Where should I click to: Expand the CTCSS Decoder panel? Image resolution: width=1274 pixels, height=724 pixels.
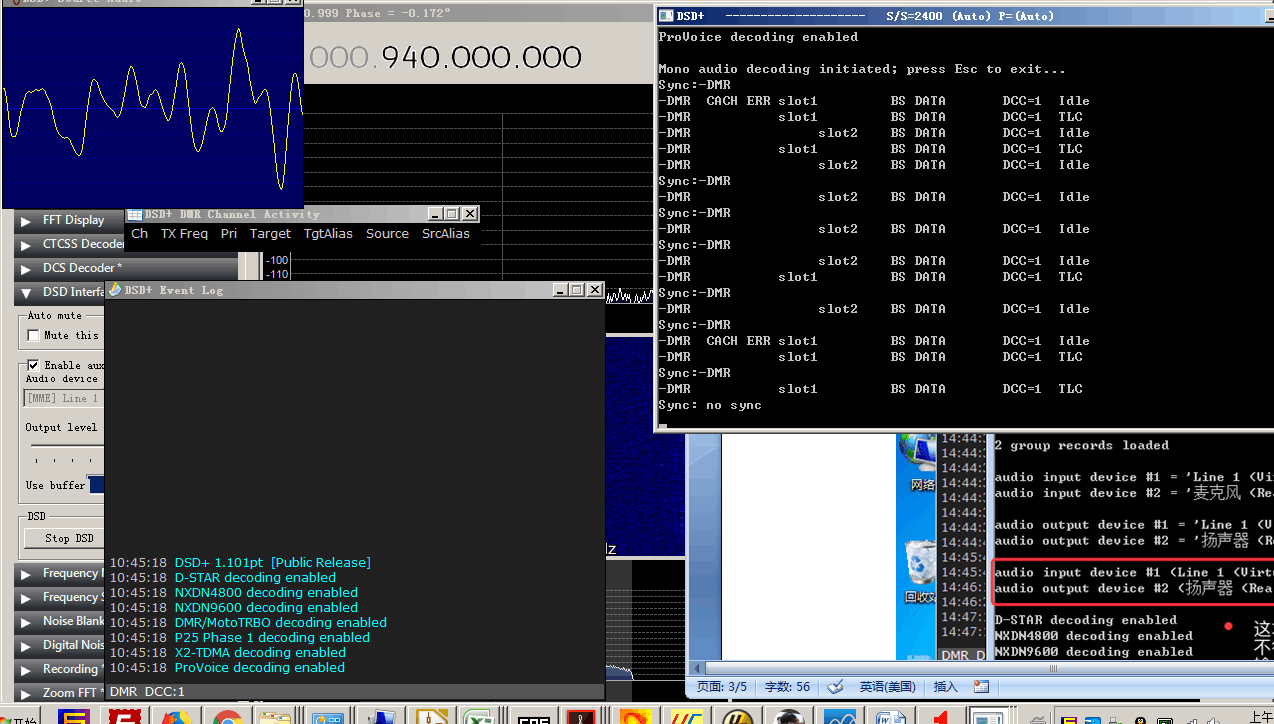pyautogui.click(x=26, y=245)
